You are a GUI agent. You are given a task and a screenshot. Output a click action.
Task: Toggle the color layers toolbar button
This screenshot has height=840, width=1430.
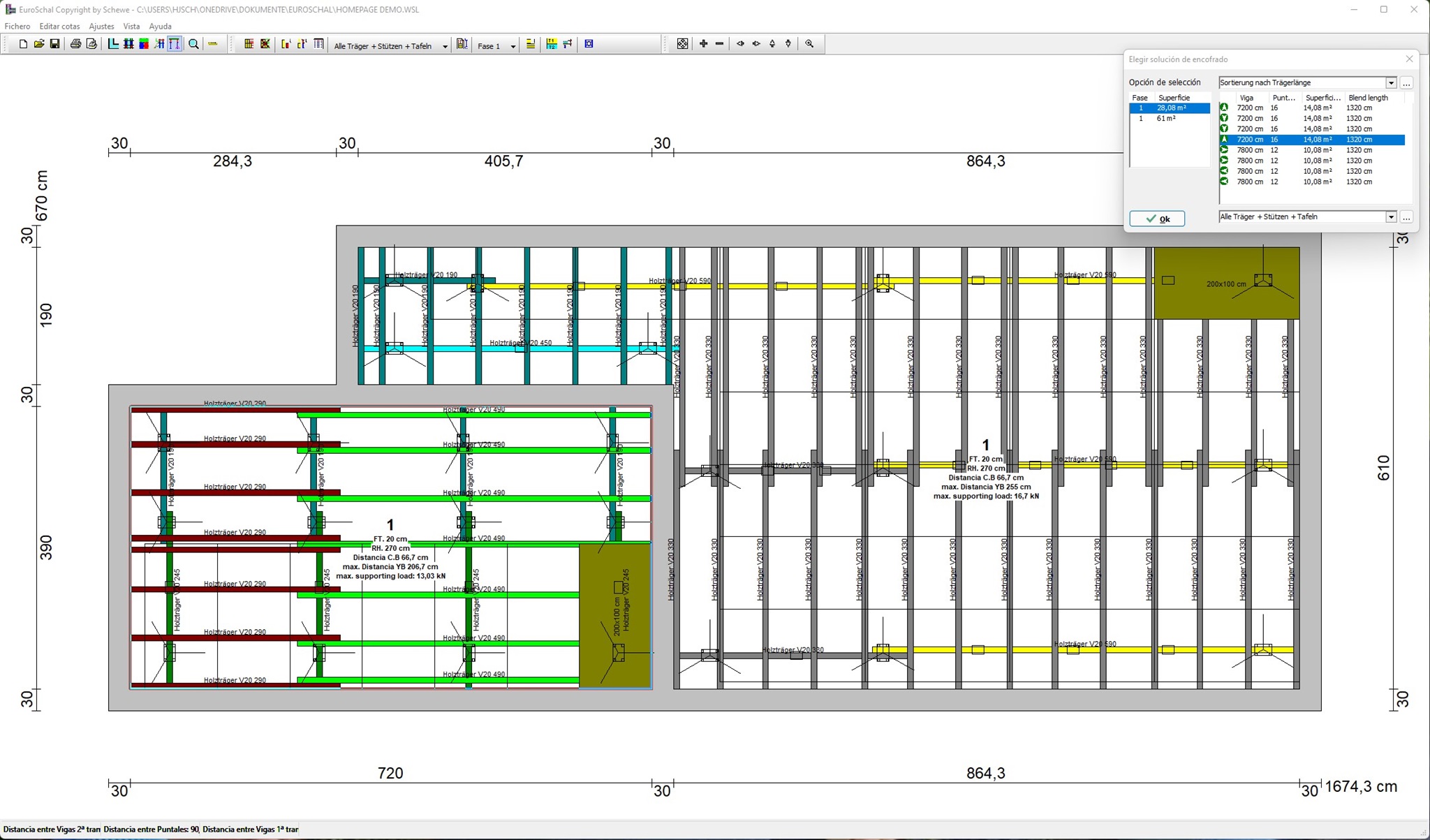[x=144, y=44]
